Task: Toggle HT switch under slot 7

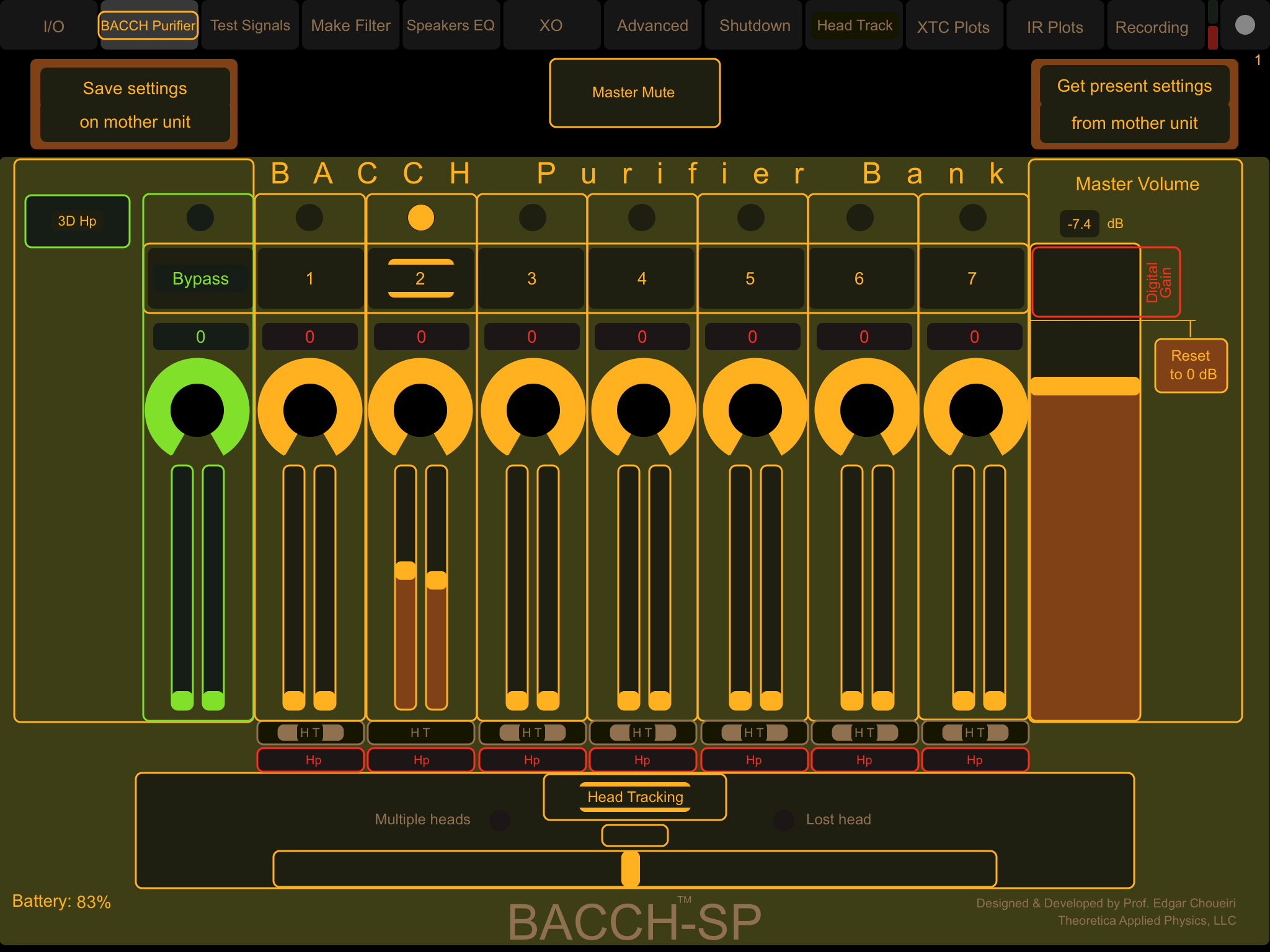Action: (x=975, y=733)
